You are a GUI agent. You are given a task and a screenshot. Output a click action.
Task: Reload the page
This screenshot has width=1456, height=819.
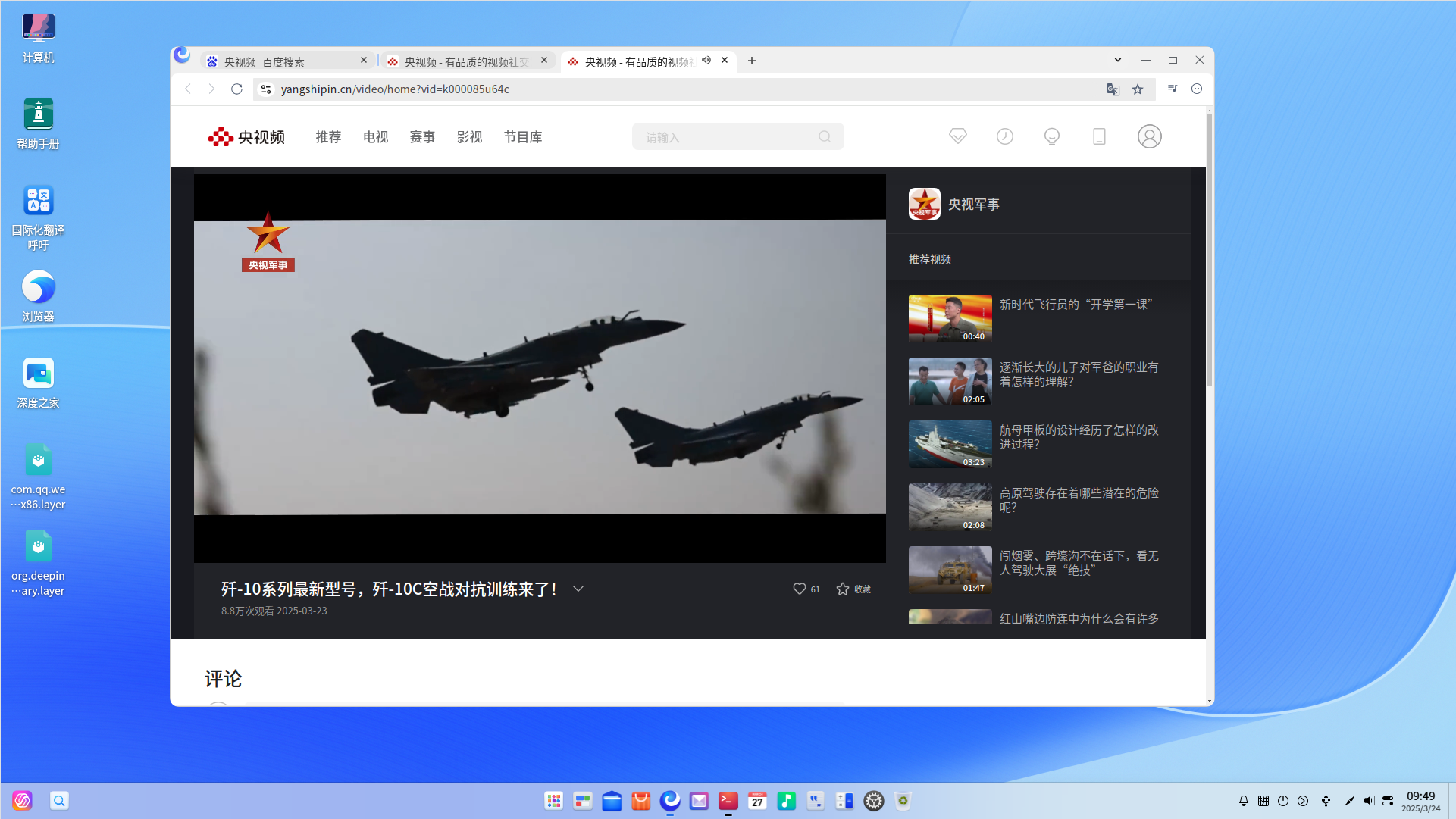pyautogui.click(x=236, y=89)
